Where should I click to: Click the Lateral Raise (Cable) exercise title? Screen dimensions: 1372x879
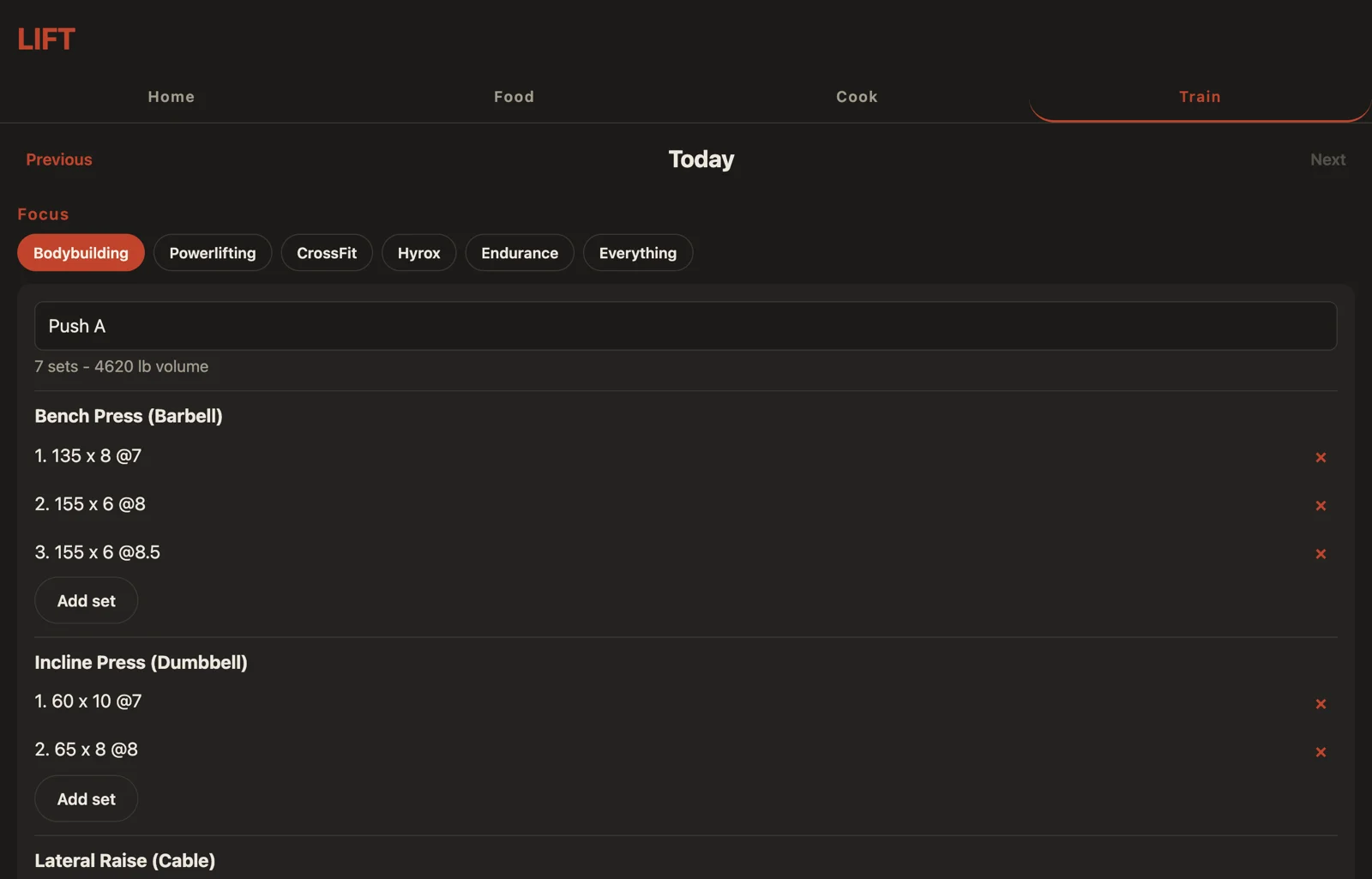click(125, 860)
